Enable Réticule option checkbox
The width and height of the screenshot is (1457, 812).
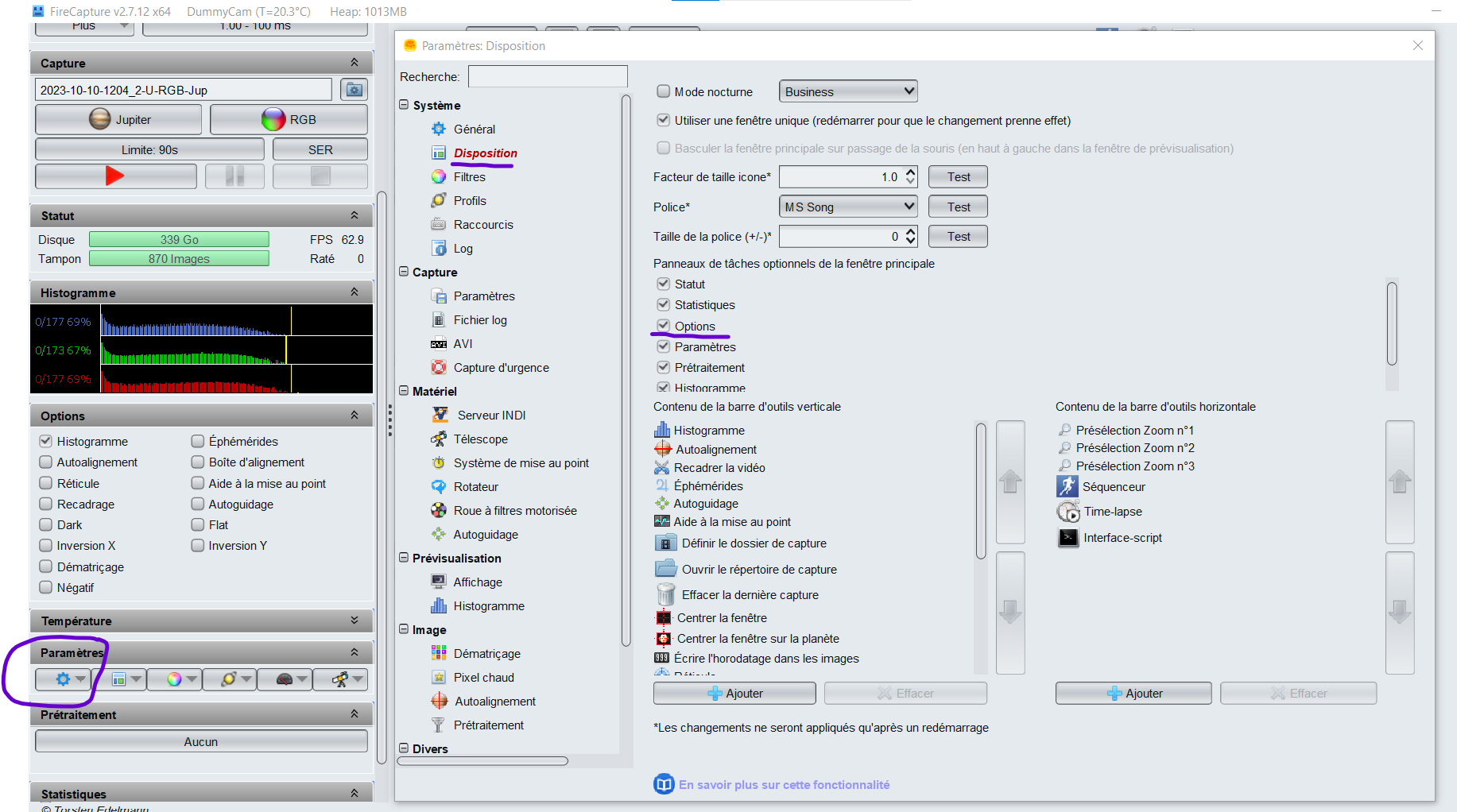point(45,483)
